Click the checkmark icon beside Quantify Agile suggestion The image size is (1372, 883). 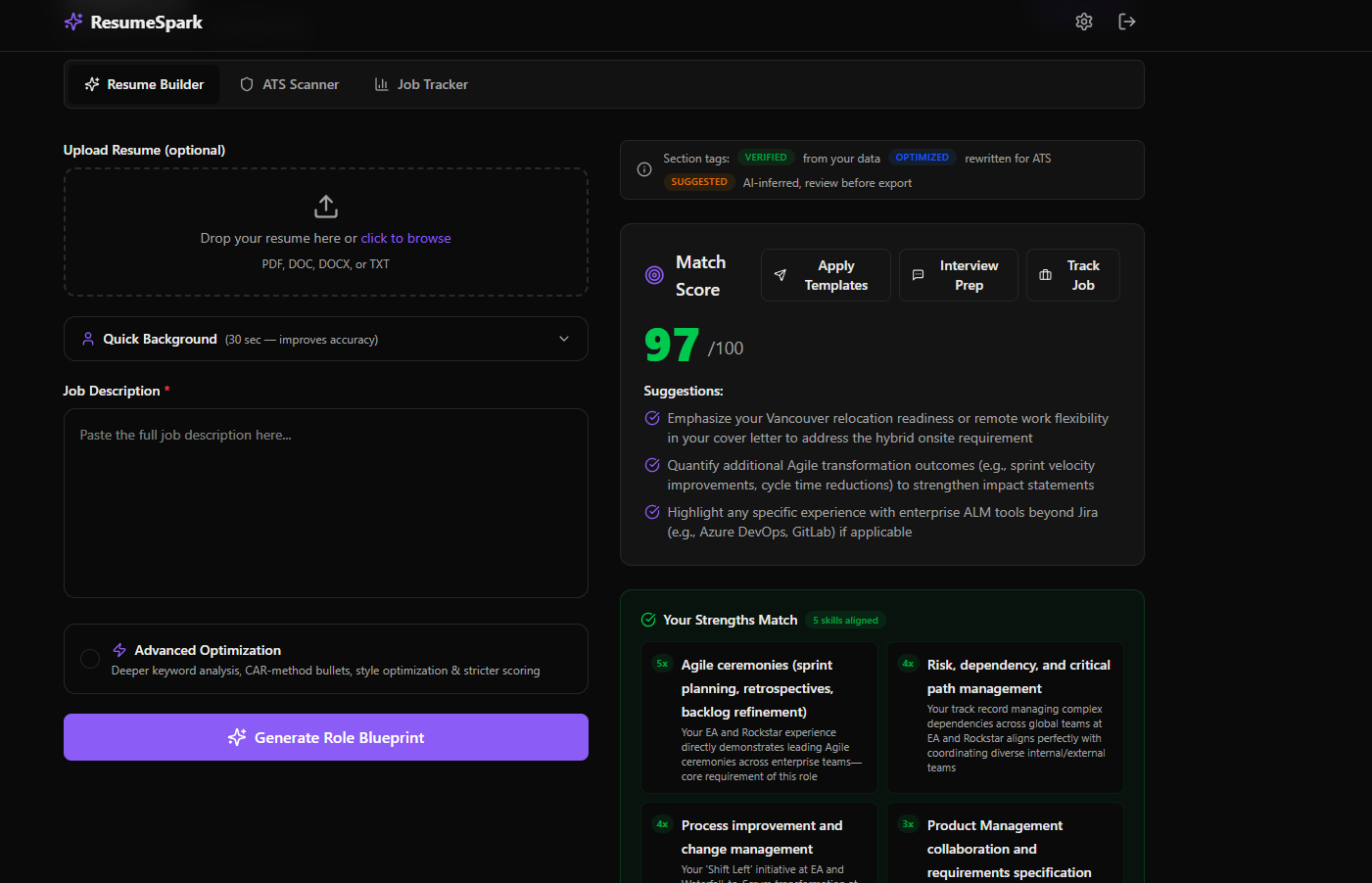[652, 465]
